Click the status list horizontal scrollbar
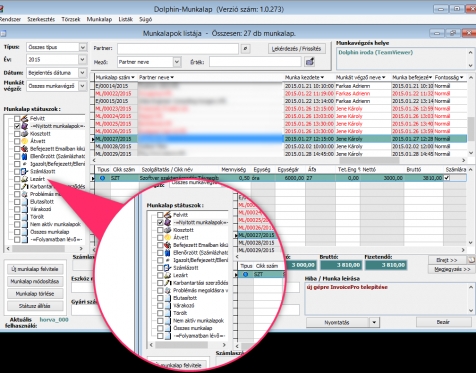Image resolution: width=476 pixels, height=373 pixels. [x=44, y=249]
